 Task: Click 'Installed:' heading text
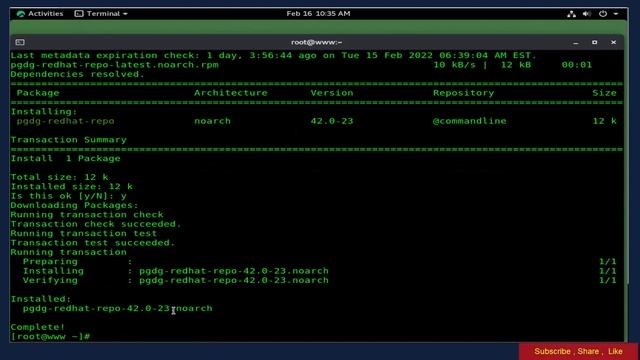pos(41,299)
